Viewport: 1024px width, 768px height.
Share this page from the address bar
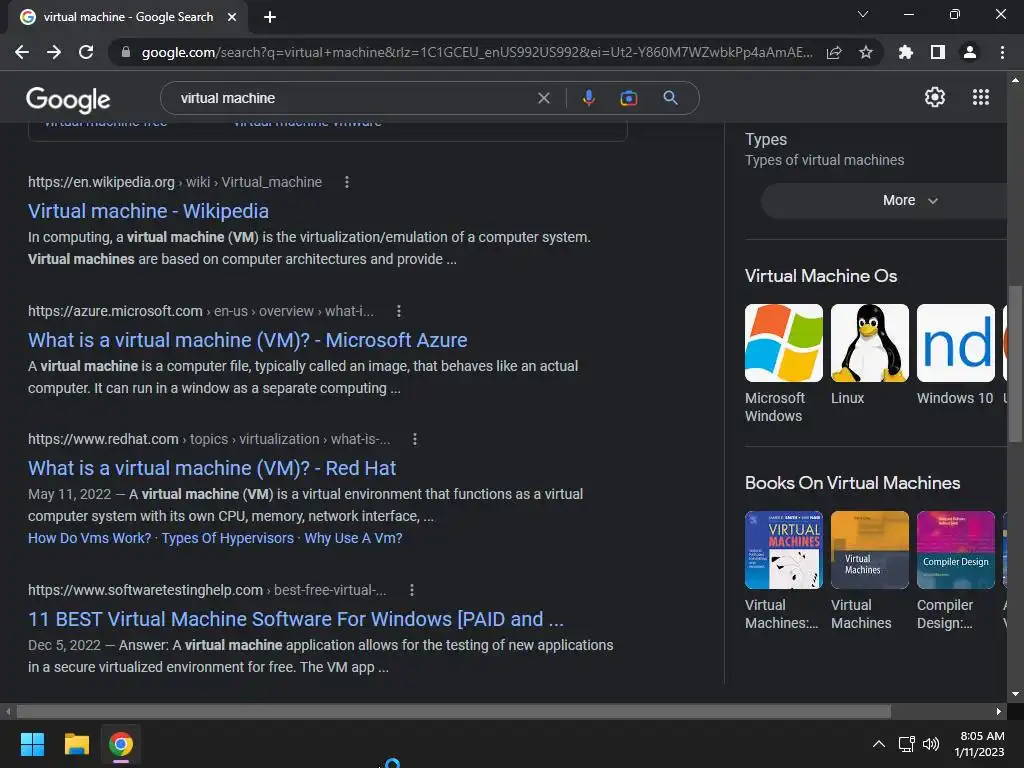(x=834, y=52)
